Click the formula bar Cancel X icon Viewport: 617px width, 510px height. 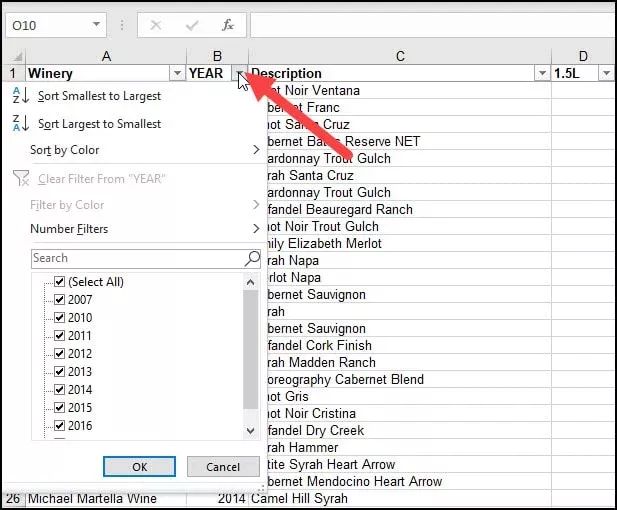click(x=156, y=24)
